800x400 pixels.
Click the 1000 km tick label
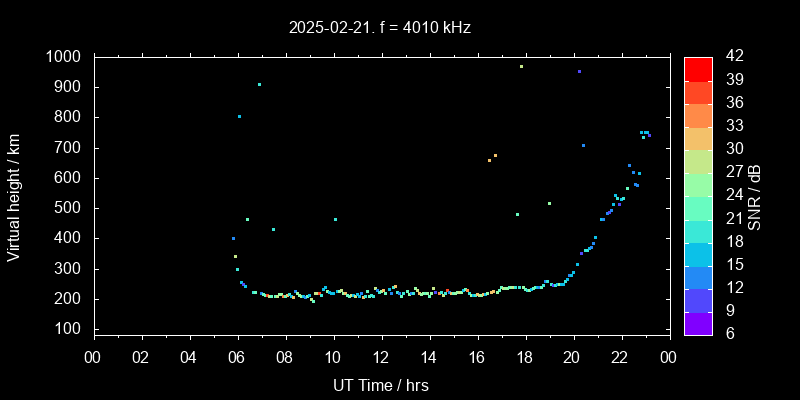pos(63,57)
